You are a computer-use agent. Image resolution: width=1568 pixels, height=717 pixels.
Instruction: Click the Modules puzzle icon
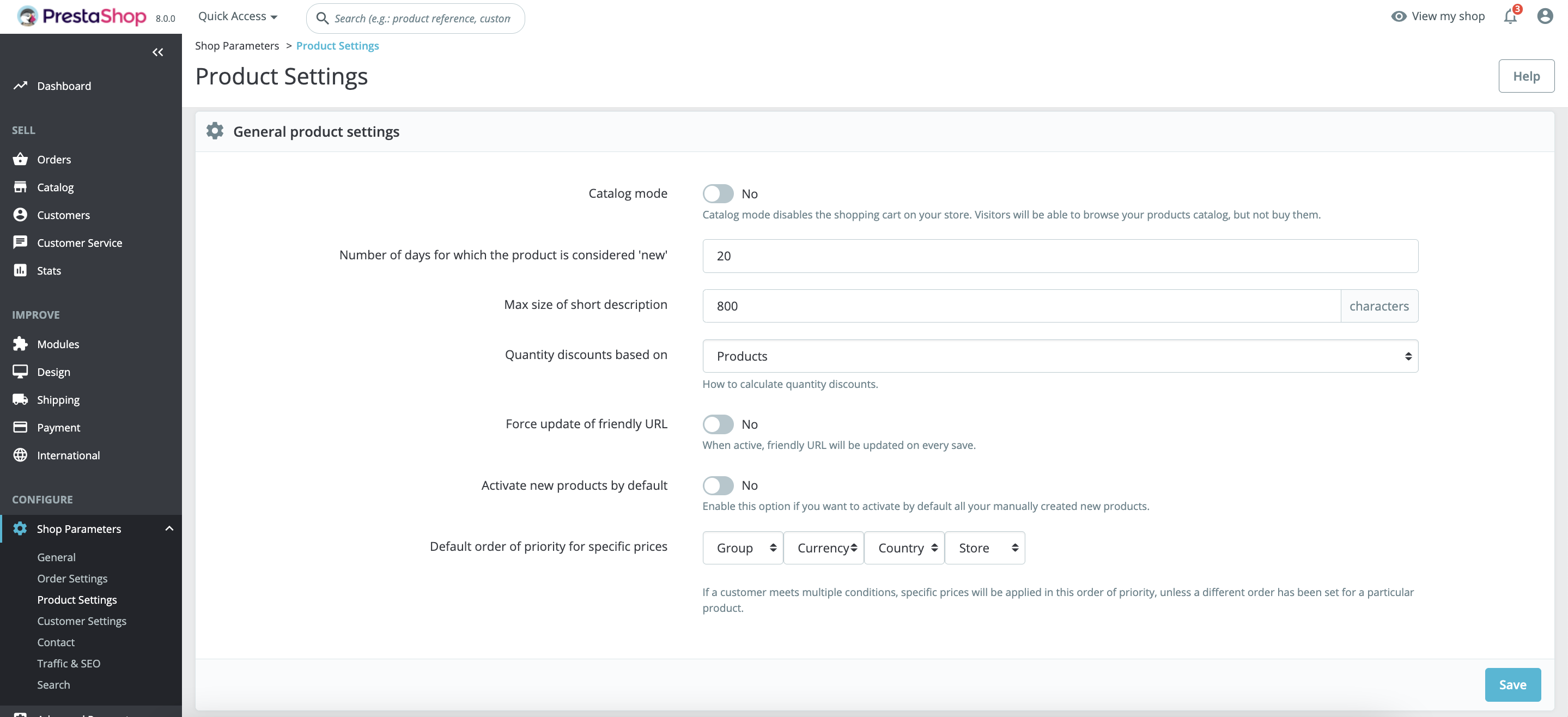point(20,344)
